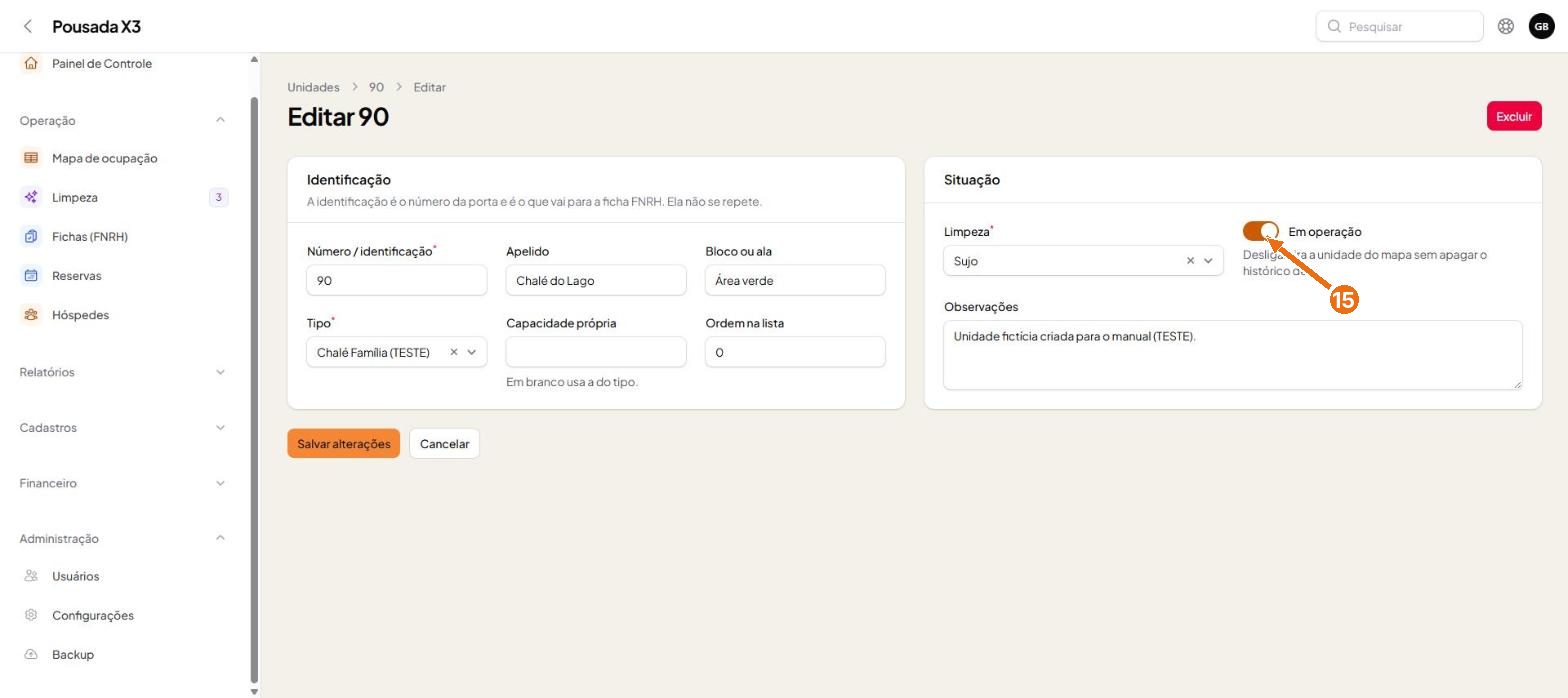
Task: Open the Painel de Controle home icon
Action: pyautogui.click(x=31, y=63)
